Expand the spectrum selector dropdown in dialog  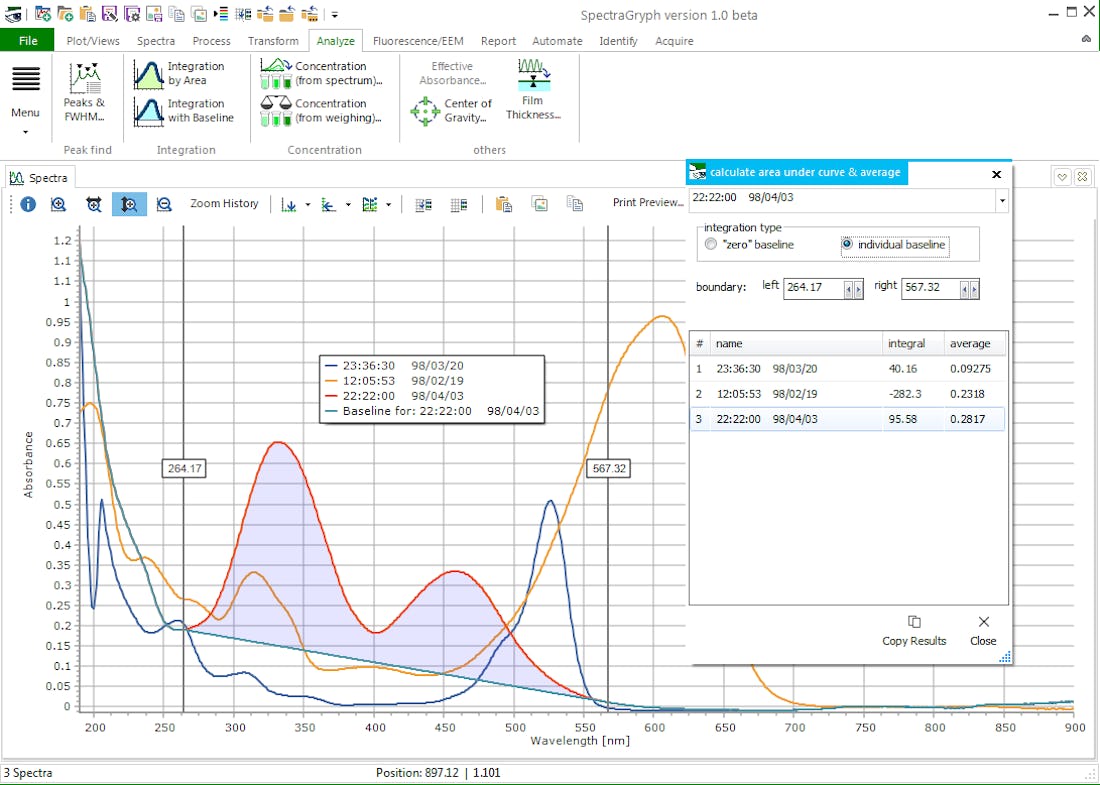(1002, 200)
